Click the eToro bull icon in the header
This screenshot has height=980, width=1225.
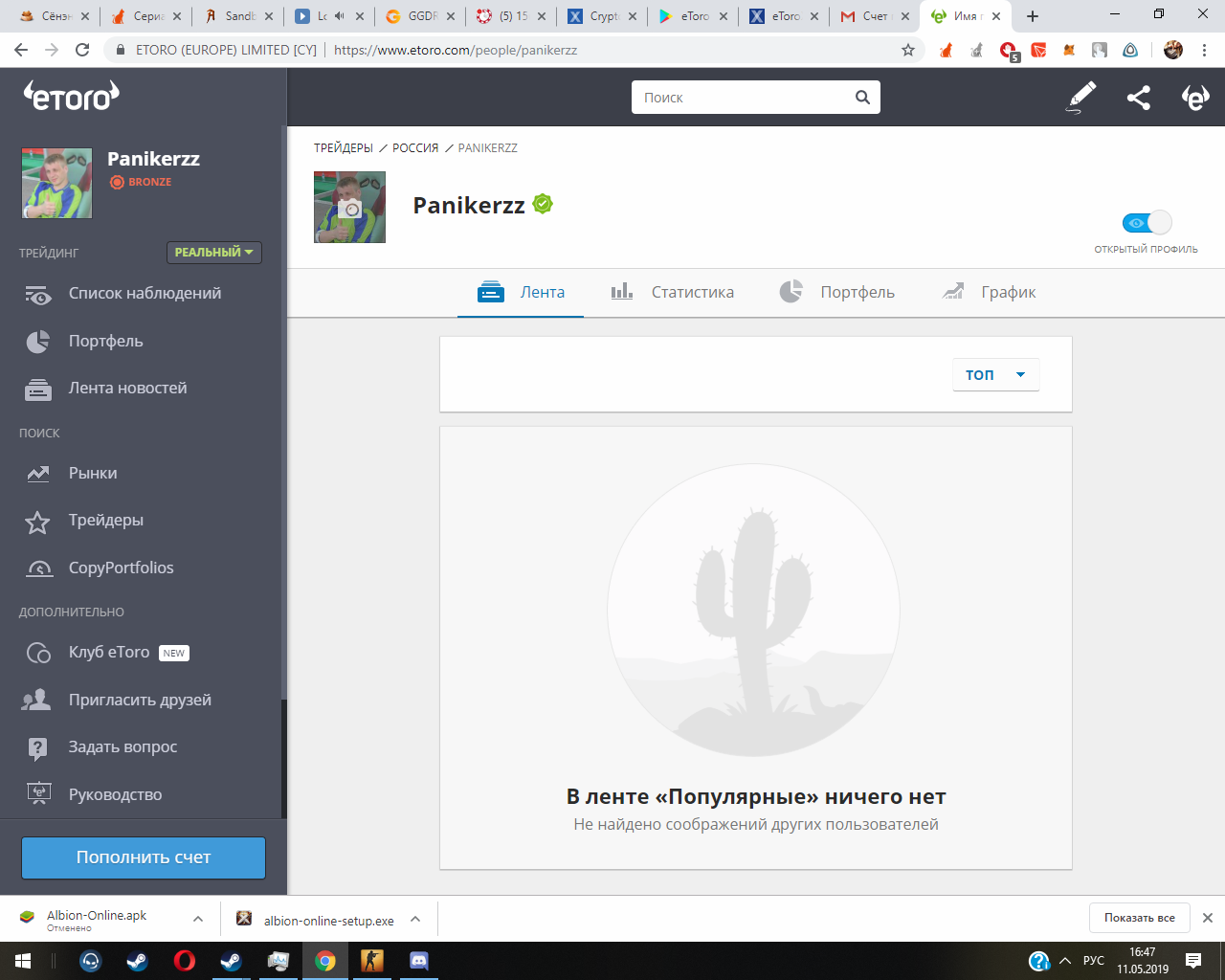click(x=1195, y=97)
